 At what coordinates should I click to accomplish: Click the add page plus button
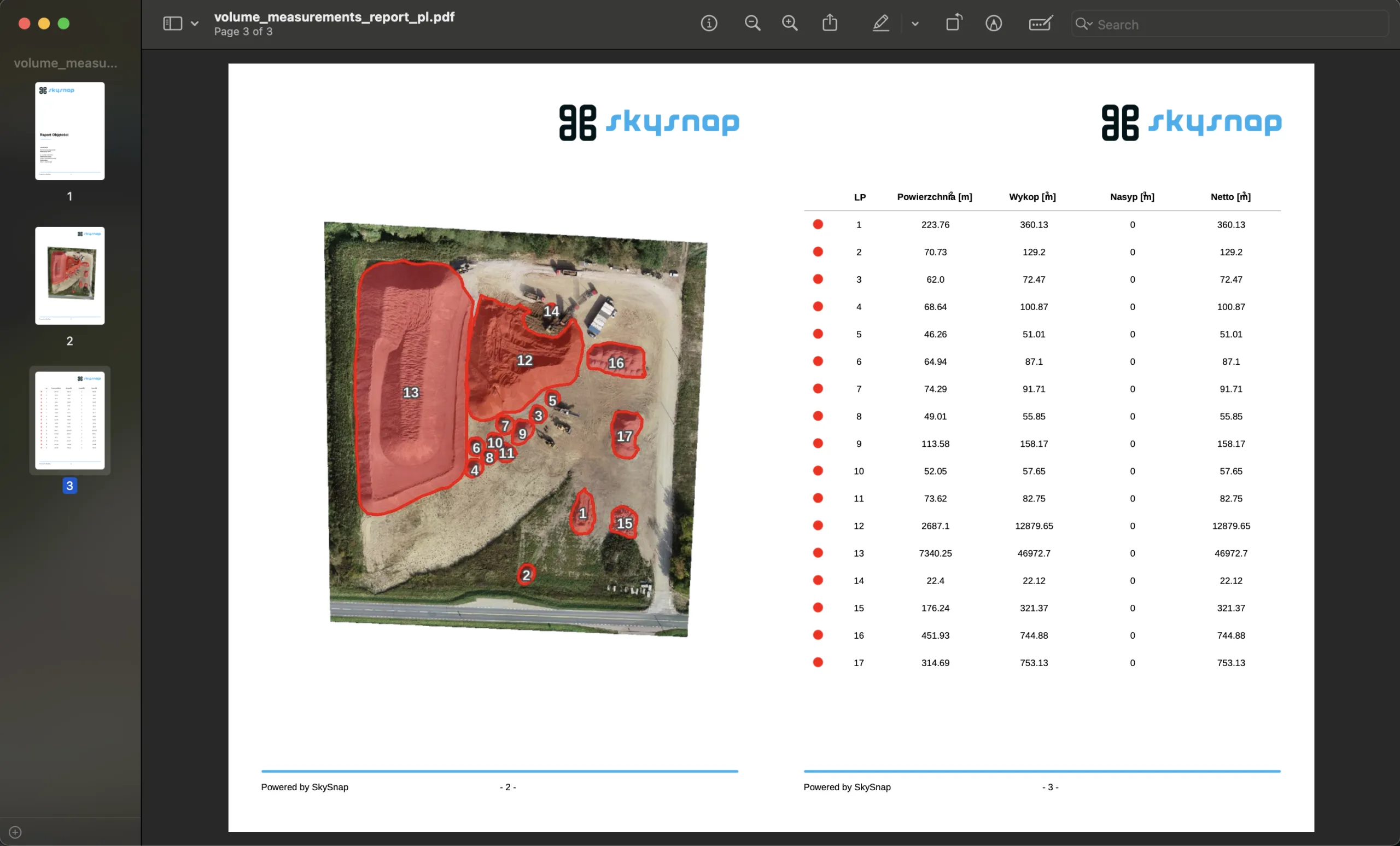click(15, 832)
